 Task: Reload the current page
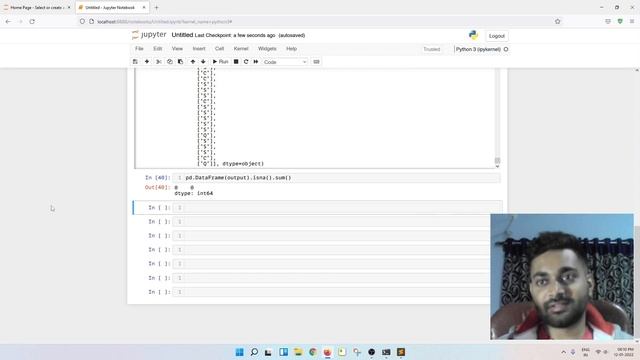[32, 22]
